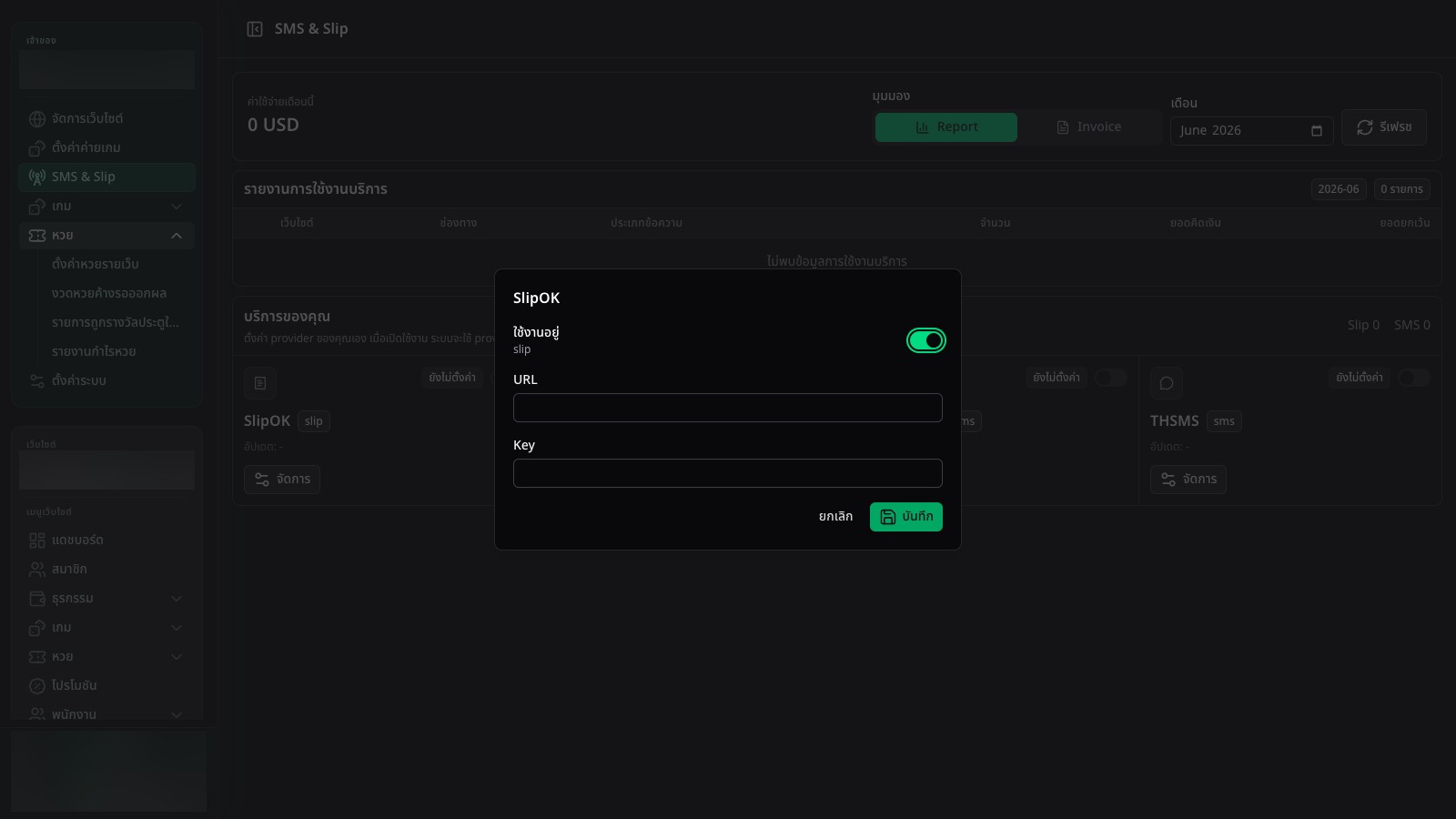Open จัดการเว็บไซต์ in the sidebar
This screenshot has height=819, width=1456.
(x=106, y=119)
